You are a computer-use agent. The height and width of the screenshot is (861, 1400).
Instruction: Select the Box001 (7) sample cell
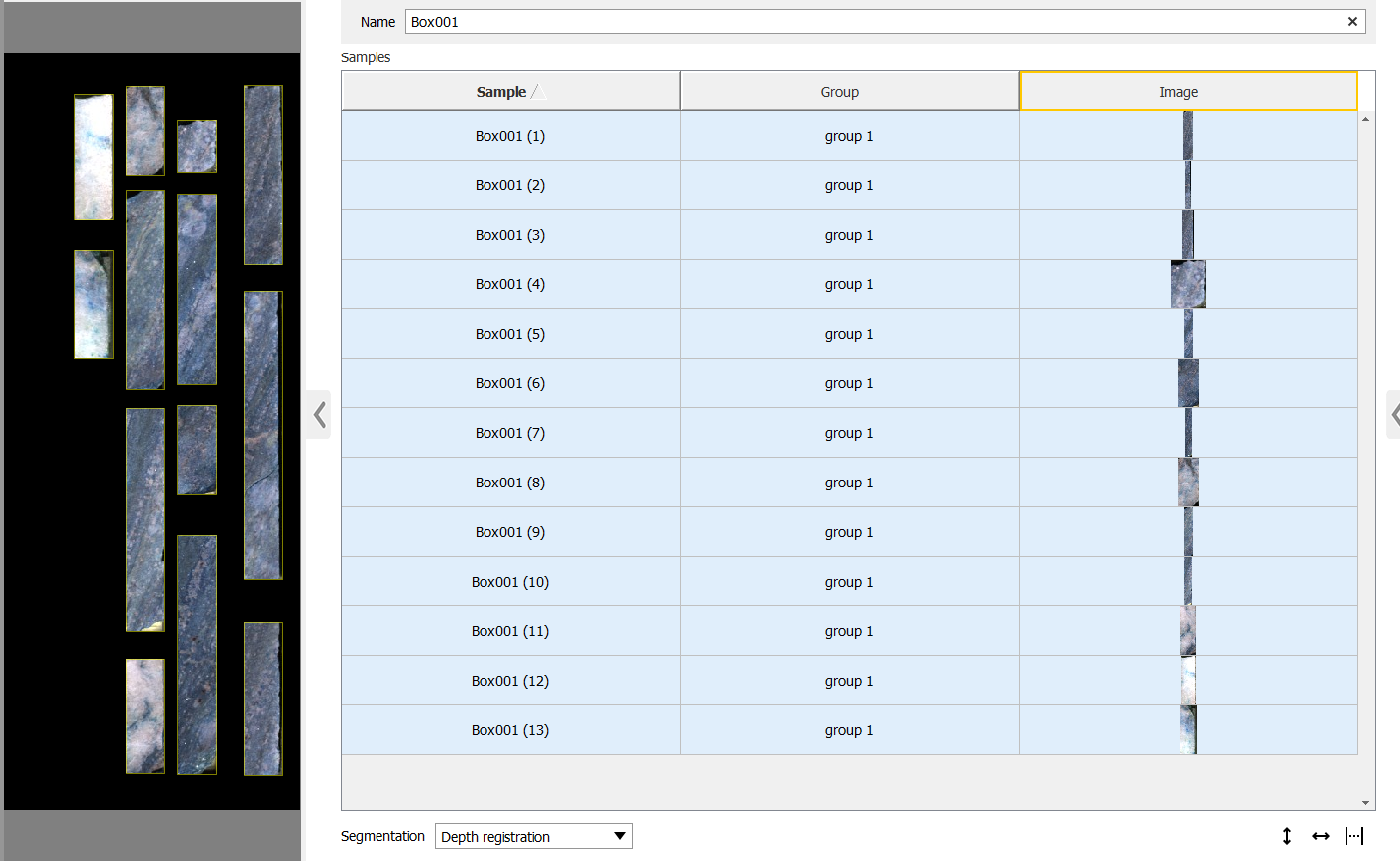click(x=510, y=433)
